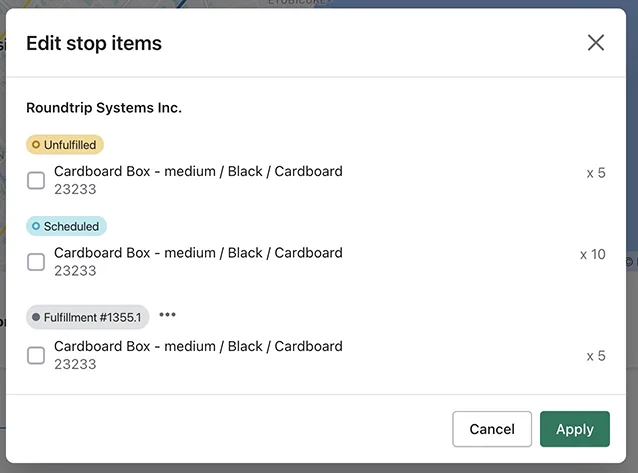Screen dimensions: 638x473
Task: Click the gray Fulfillment #1355.1 badge
Action: pyautogui.click(x=87, y=317)
